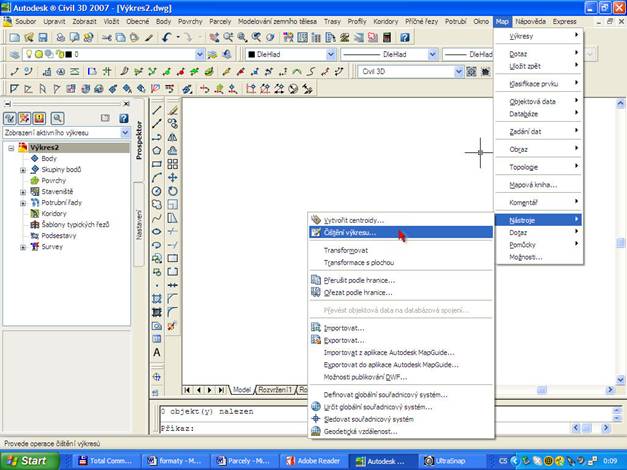The image size is (627, 470).
Task: Open the Topologie submenu in Map menu
Action: pyautogui.click(x=539, y=167)
